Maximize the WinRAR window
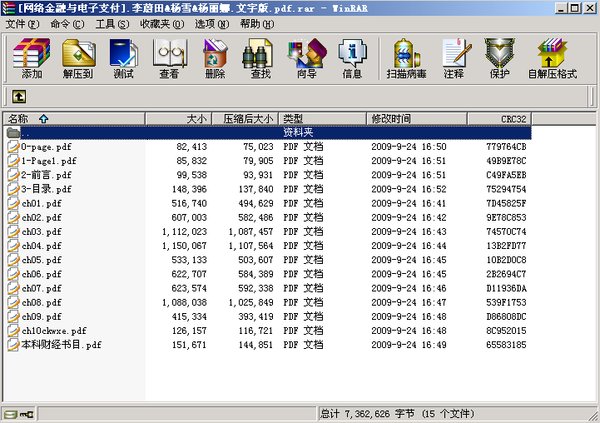The image size is (600, 423). [x=575, y=8]
